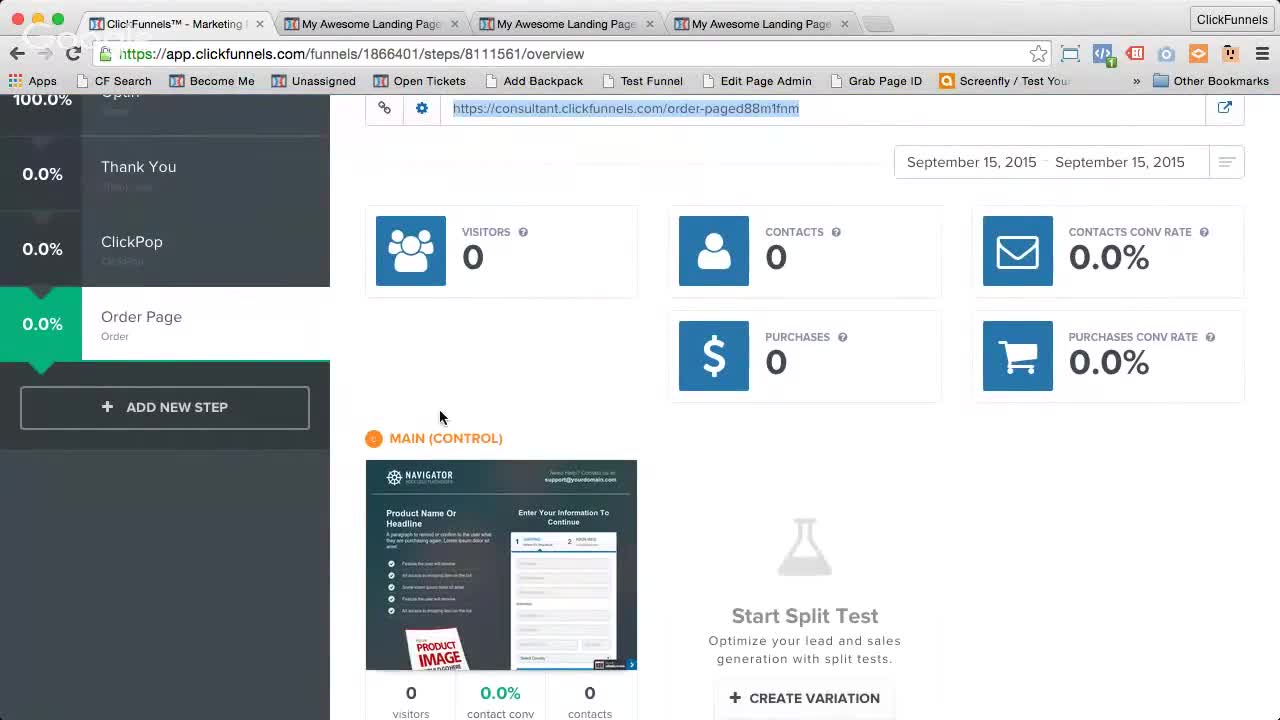This screenshot has width=1280, height=720.
Task: Show help tooltip for Purchases
Action: (x=842, y=337)
